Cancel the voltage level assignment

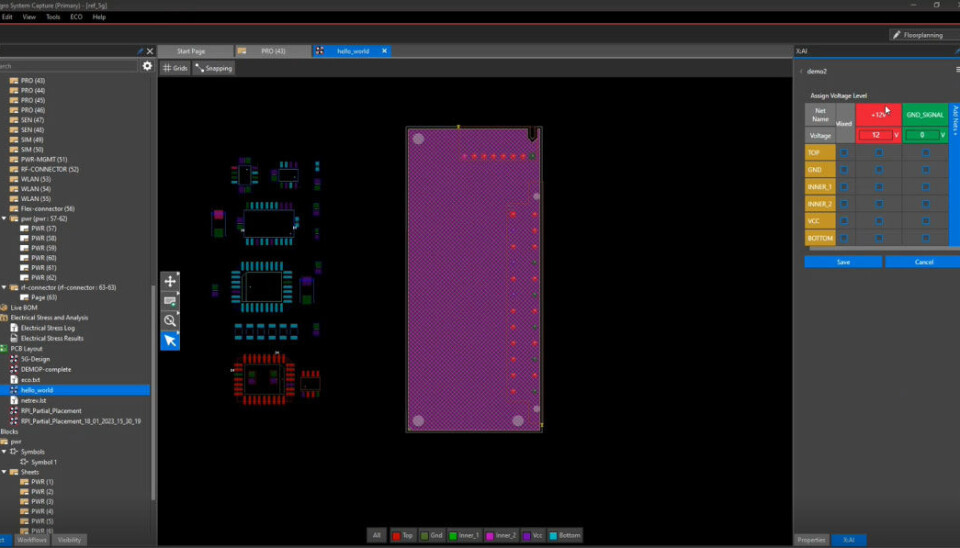click(x=923, y=262)
